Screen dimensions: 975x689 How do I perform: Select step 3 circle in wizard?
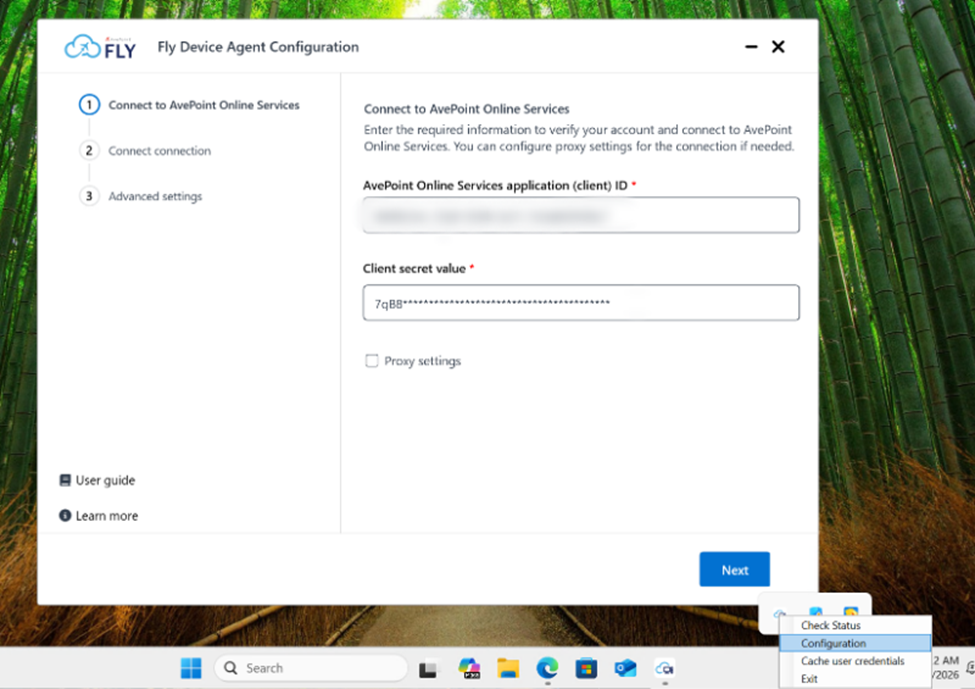coord(89,196)
